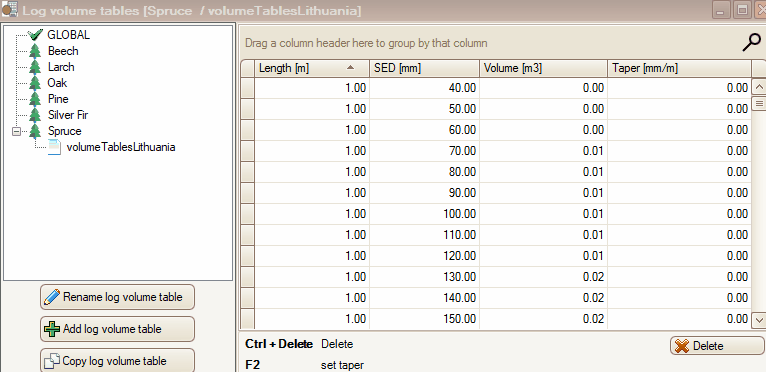Click the SED cell showing 50.00

424,109
